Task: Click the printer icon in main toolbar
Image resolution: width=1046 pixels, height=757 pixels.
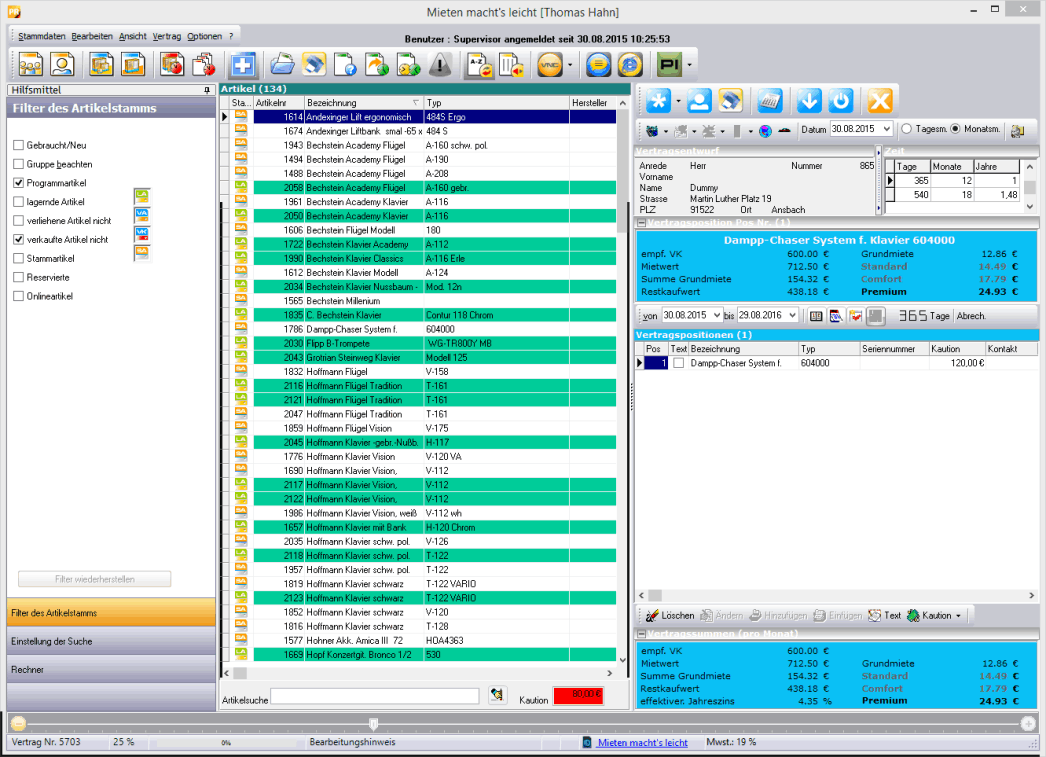Action: 314,65
